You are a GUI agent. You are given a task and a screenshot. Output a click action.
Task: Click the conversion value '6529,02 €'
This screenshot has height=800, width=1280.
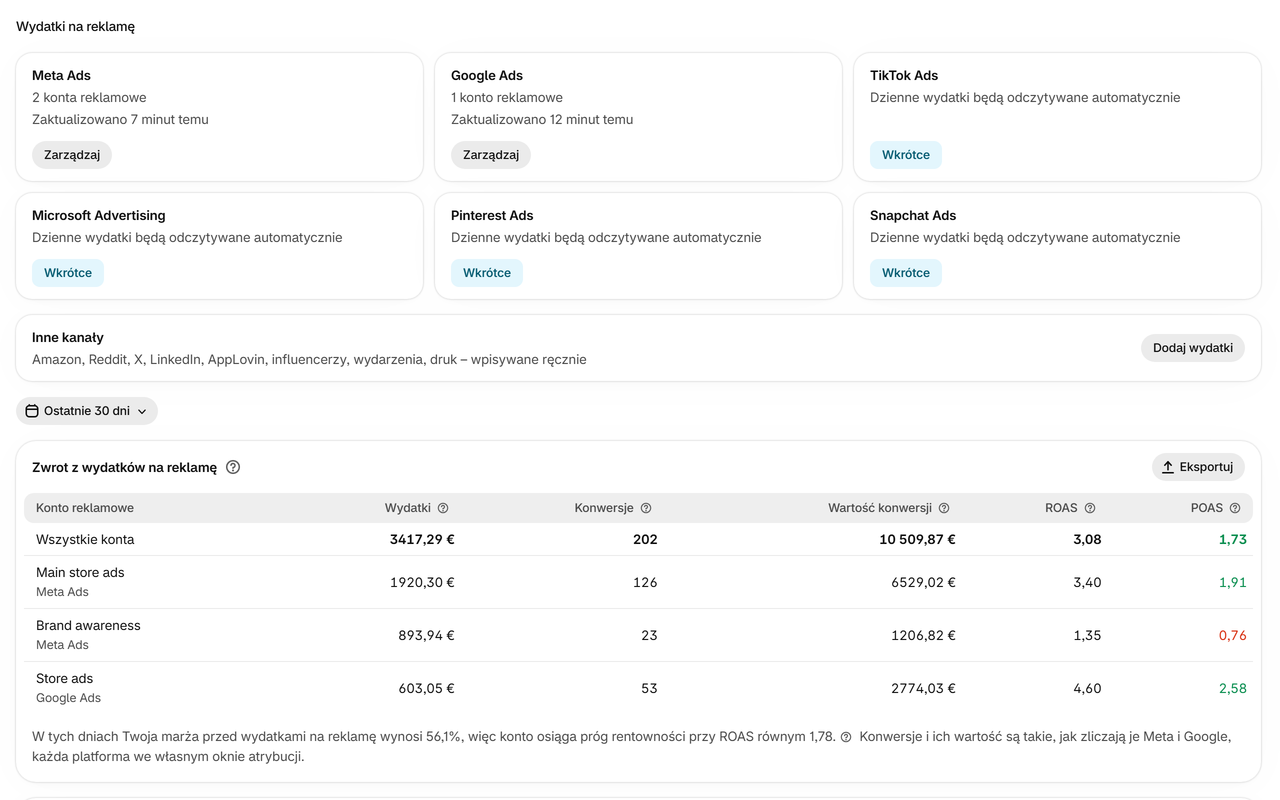pos(923,582)
